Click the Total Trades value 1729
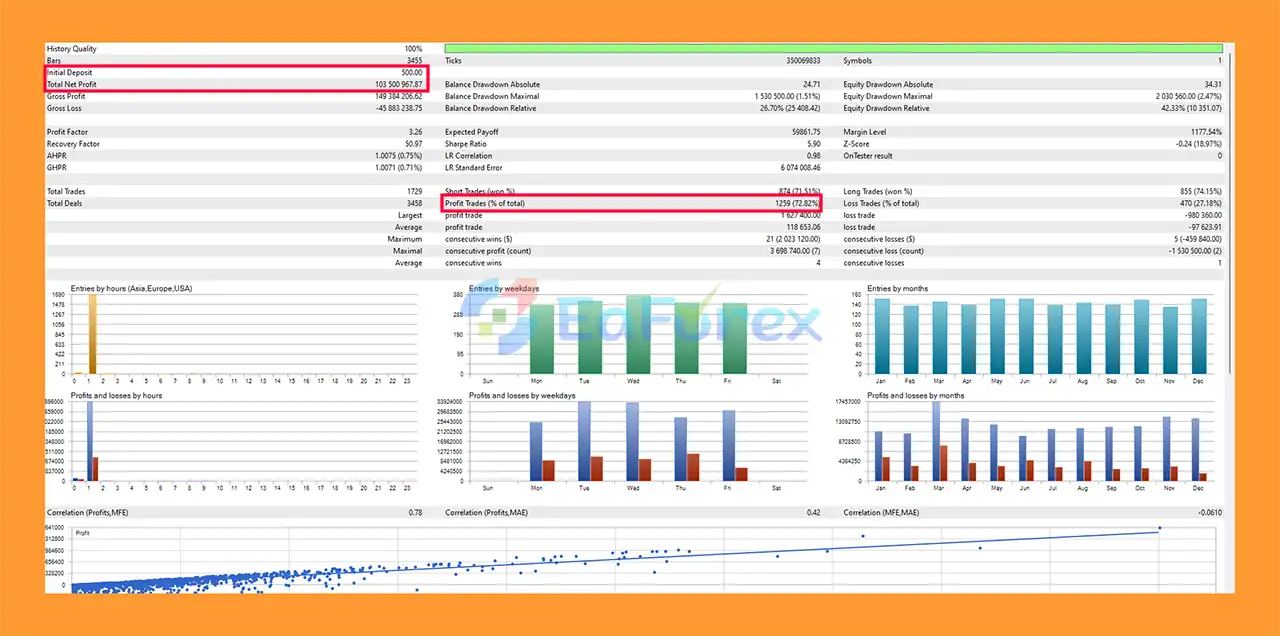1280x636 pixels. [x=412, y=191]
